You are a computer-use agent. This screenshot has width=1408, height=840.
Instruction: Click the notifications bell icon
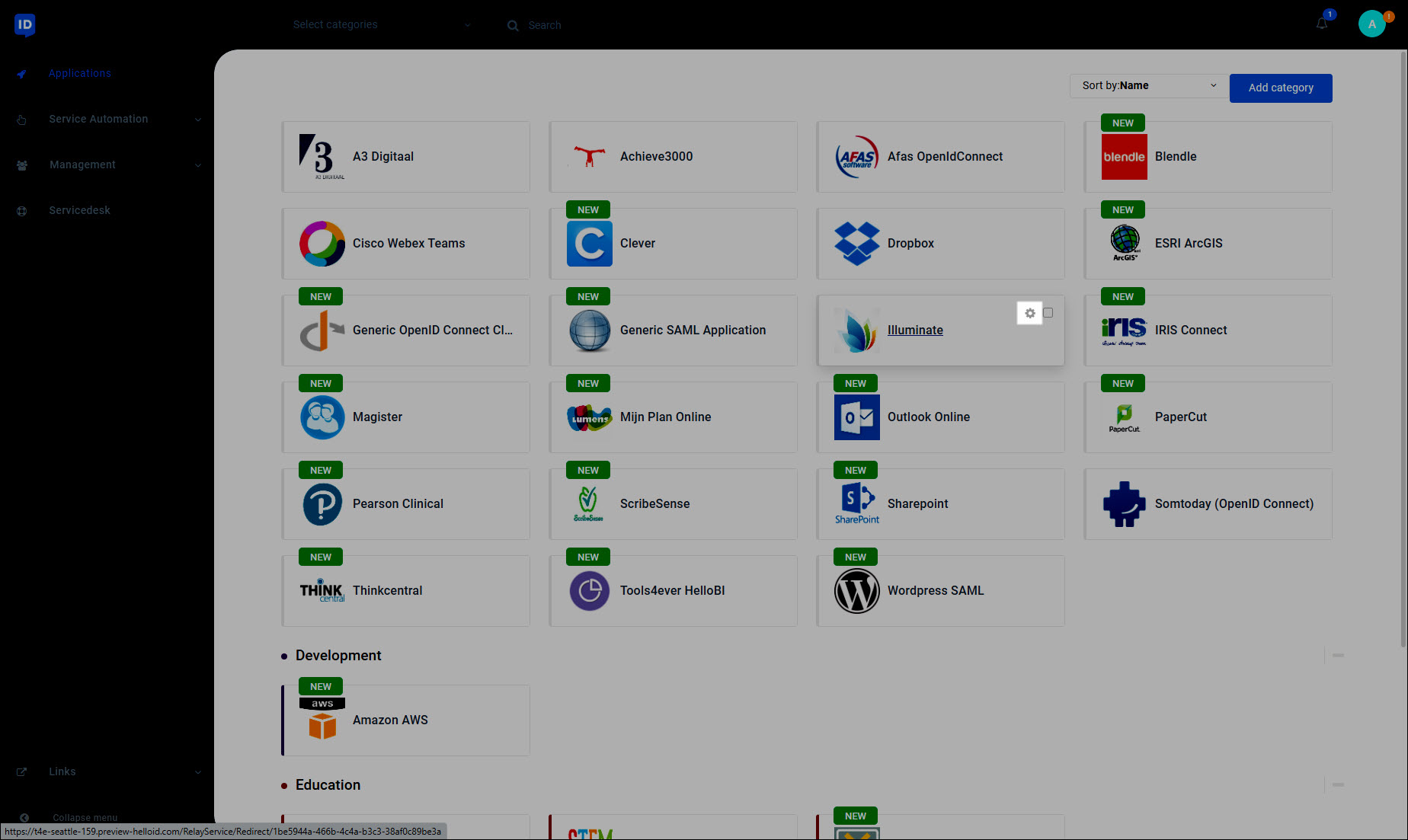(x=1322, y=24)
